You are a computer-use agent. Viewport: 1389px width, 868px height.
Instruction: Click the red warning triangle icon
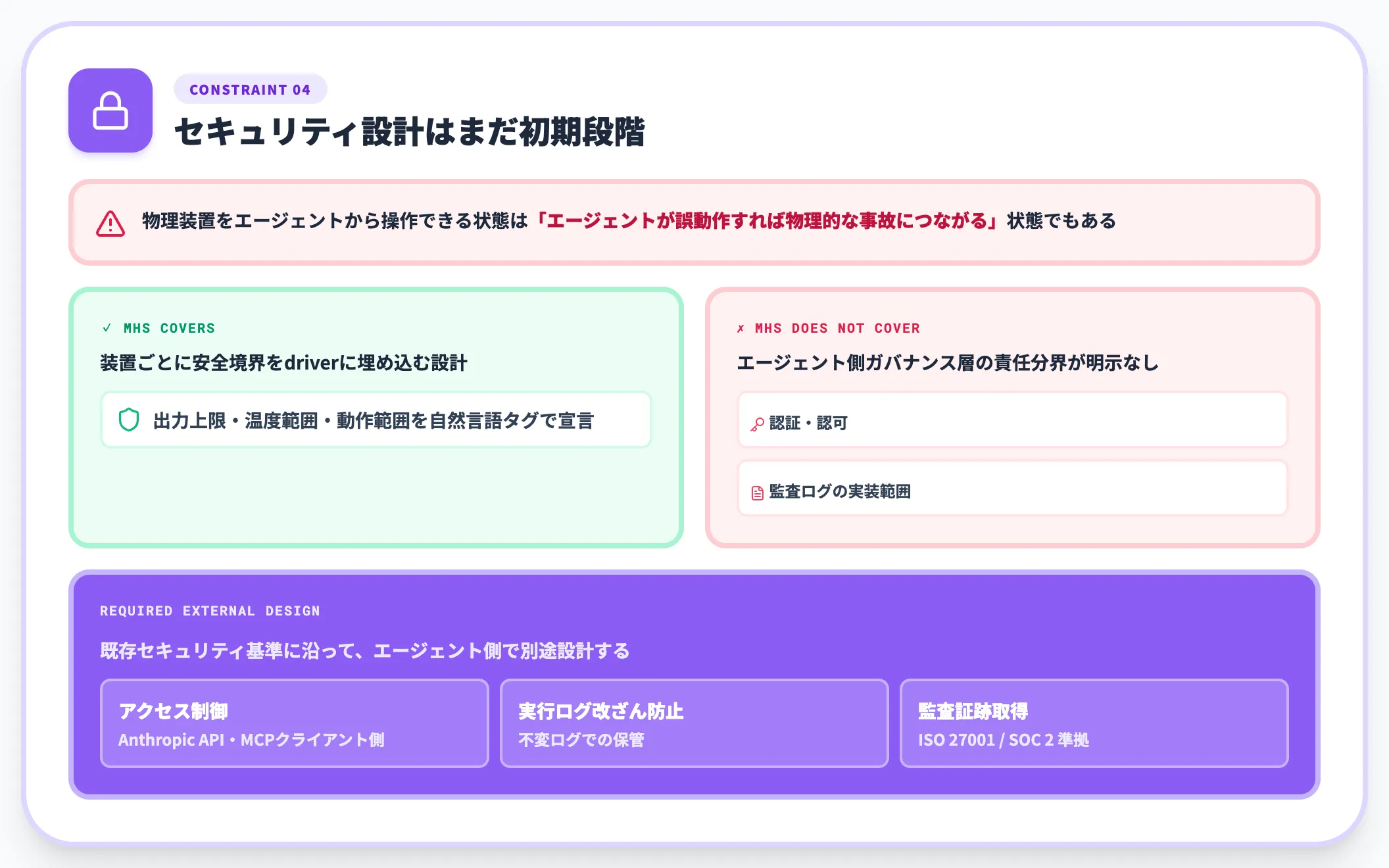click(x=110, y=224)
